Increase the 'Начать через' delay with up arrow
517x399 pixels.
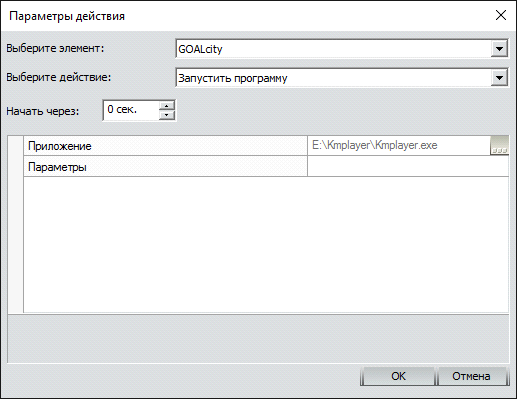click(167, 106)
